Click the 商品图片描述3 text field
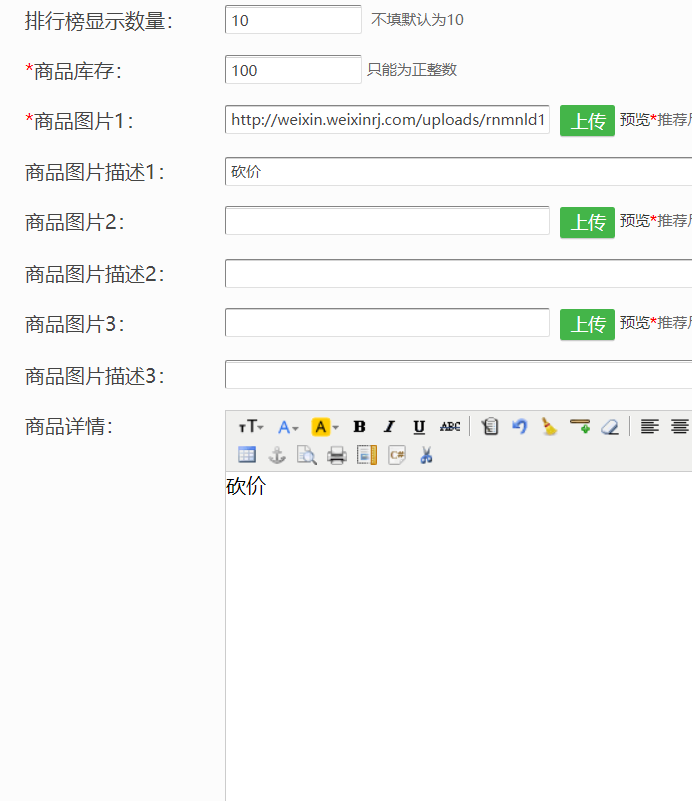The image size is (692, 801). tap(458, 374)
